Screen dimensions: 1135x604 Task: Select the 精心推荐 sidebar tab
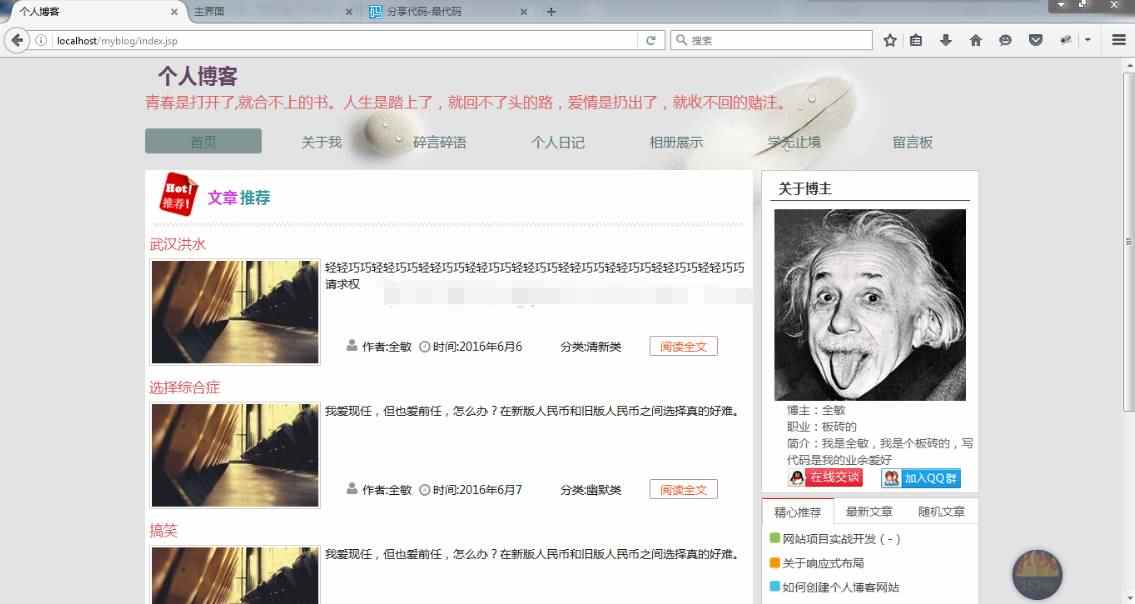(x=798, y=512)
